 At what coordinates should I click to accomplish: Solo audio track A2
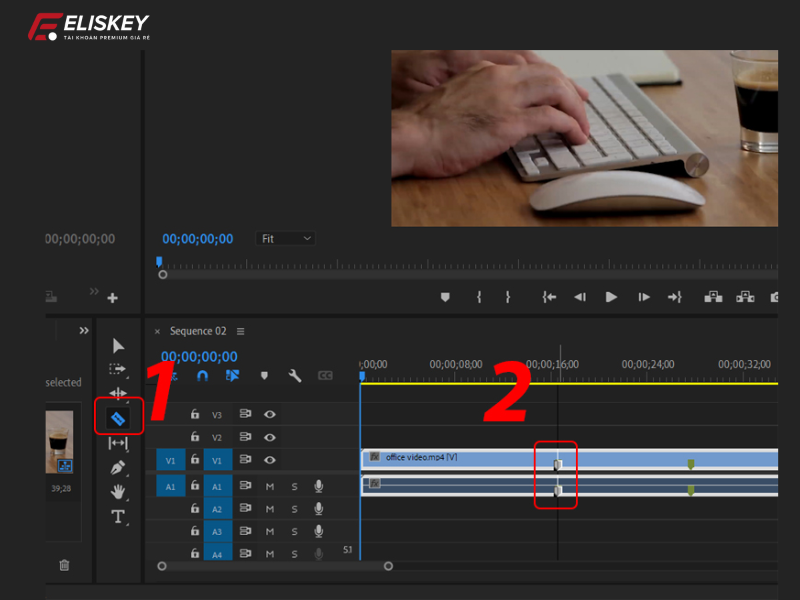[x=295, y=509]
